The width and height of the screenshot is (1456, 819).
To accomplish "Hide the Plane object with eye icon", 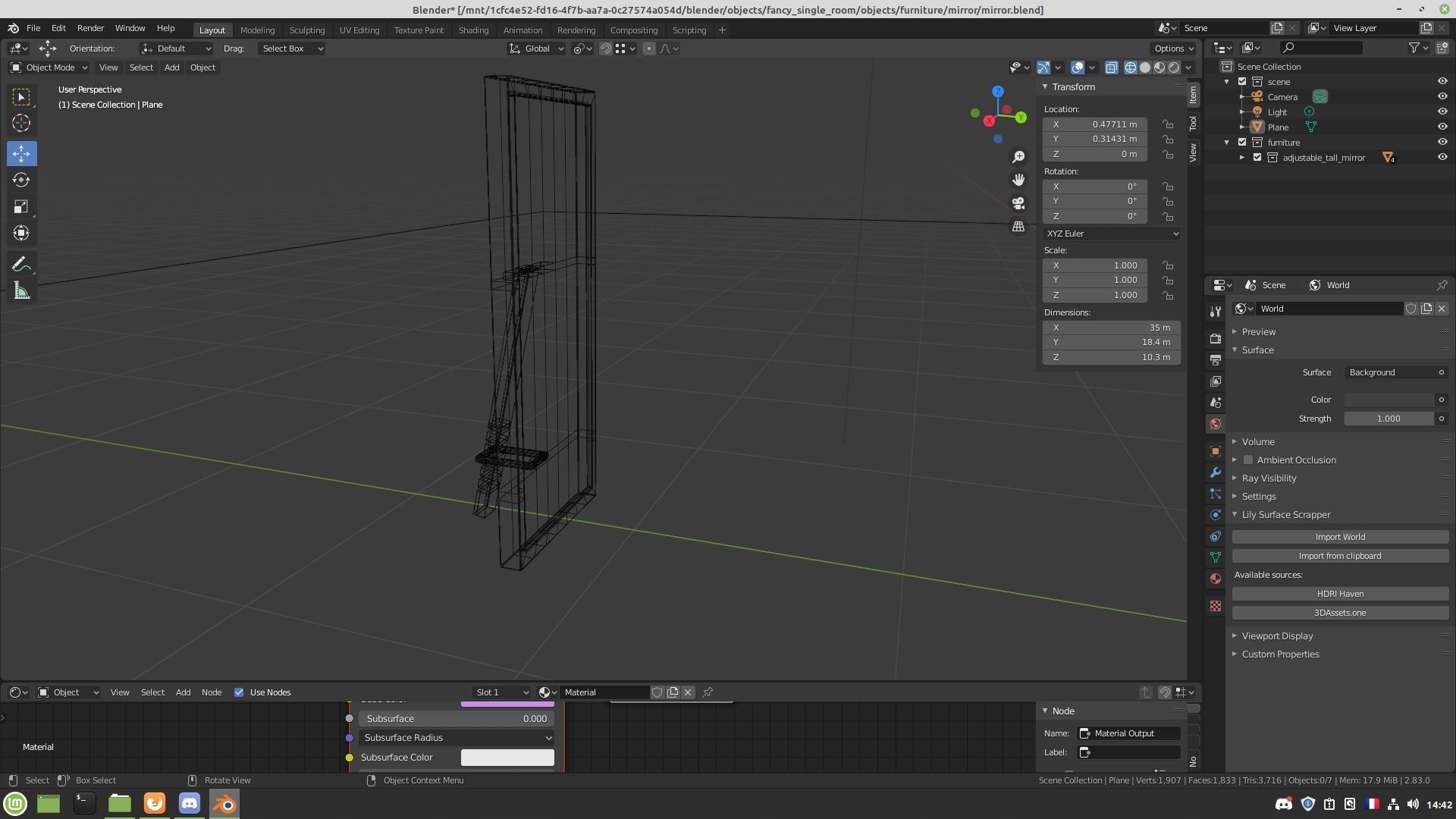I will [x=1442, y=127].
